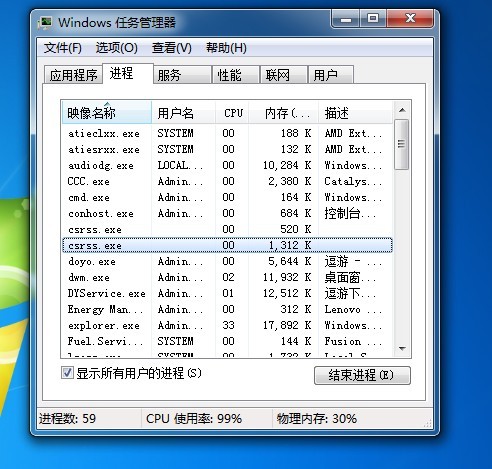Switch to the 服务 tab
Viewport: 492px width, 469px height.
tap(182, 75)
